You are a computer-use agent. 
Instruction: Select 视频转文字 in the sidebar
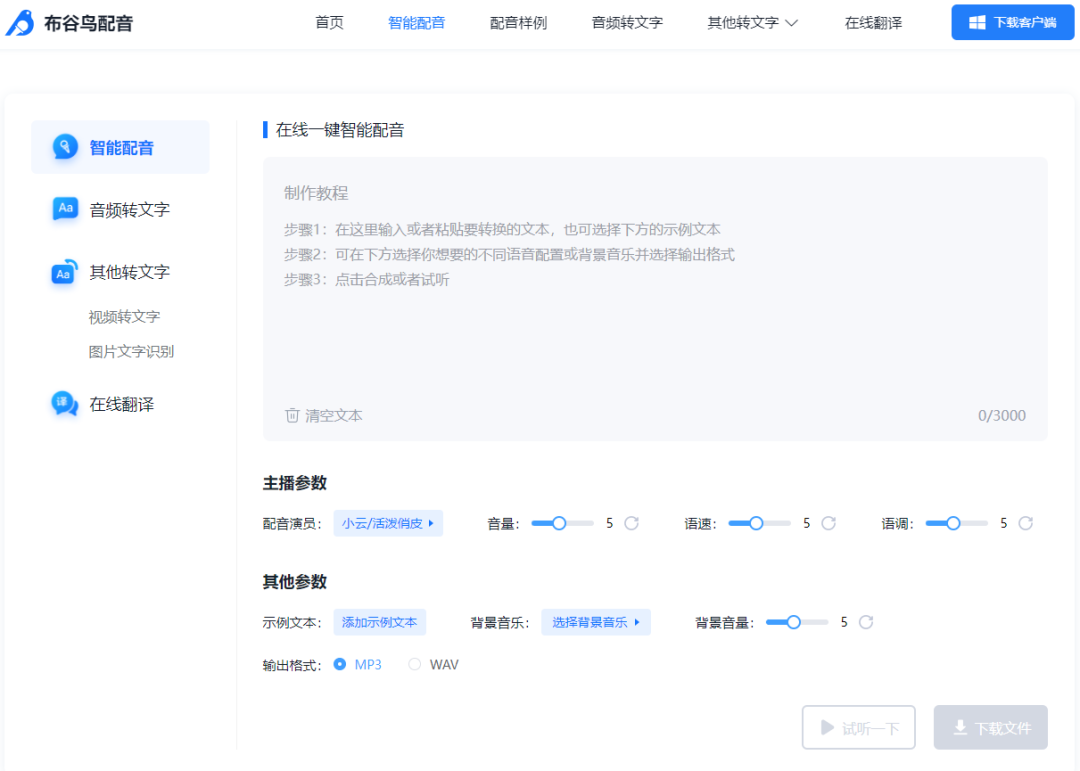(124, 317)
